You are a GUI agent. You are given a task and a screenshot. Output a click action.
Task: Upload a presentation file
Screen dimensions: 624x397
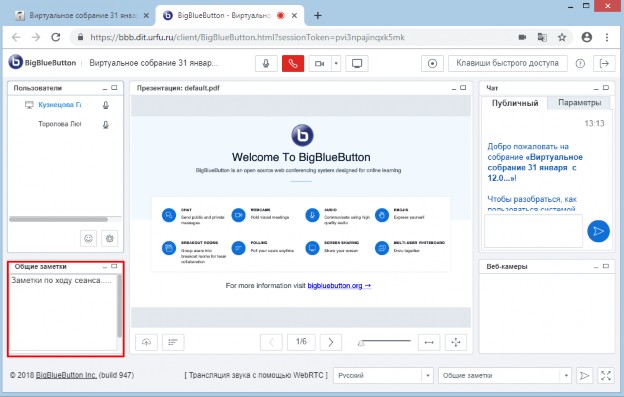click(146, 342)
